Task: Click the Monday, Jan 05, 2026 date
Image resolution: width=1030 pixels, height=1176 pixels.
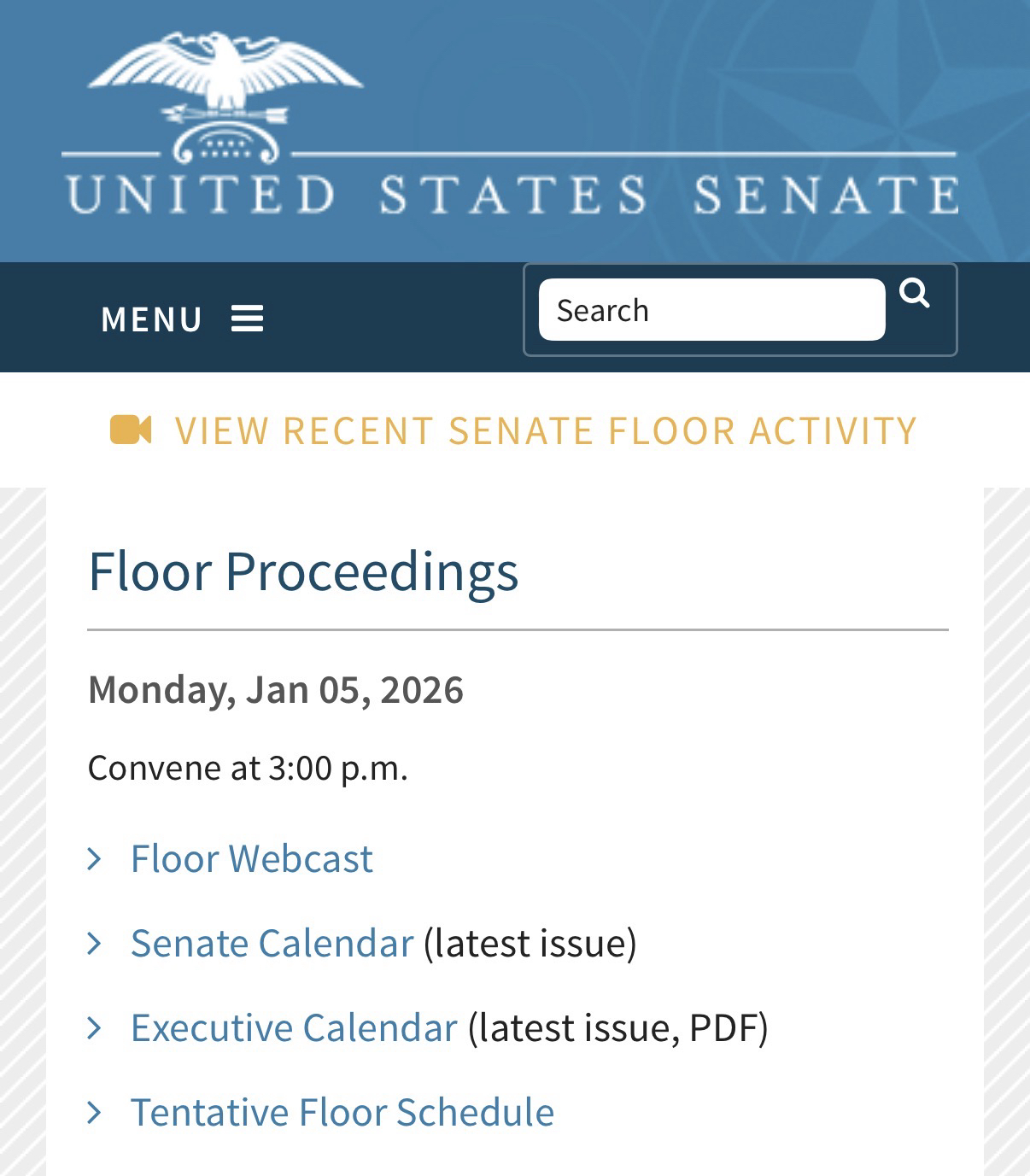Action: coord(275,689)
